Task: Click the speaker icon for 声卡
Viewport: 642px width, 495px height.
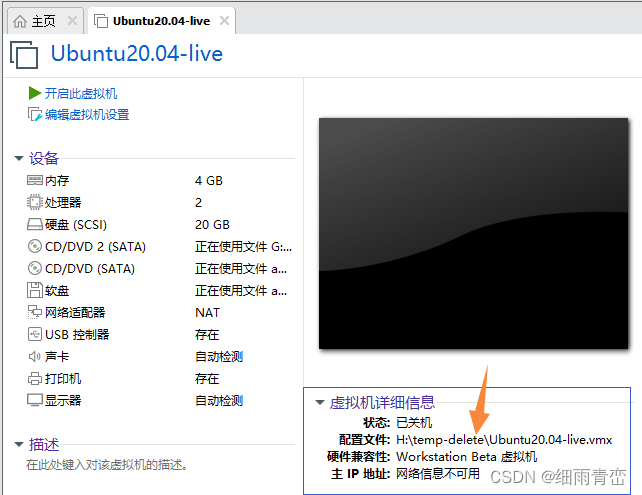Action: (x=35, y=357)
